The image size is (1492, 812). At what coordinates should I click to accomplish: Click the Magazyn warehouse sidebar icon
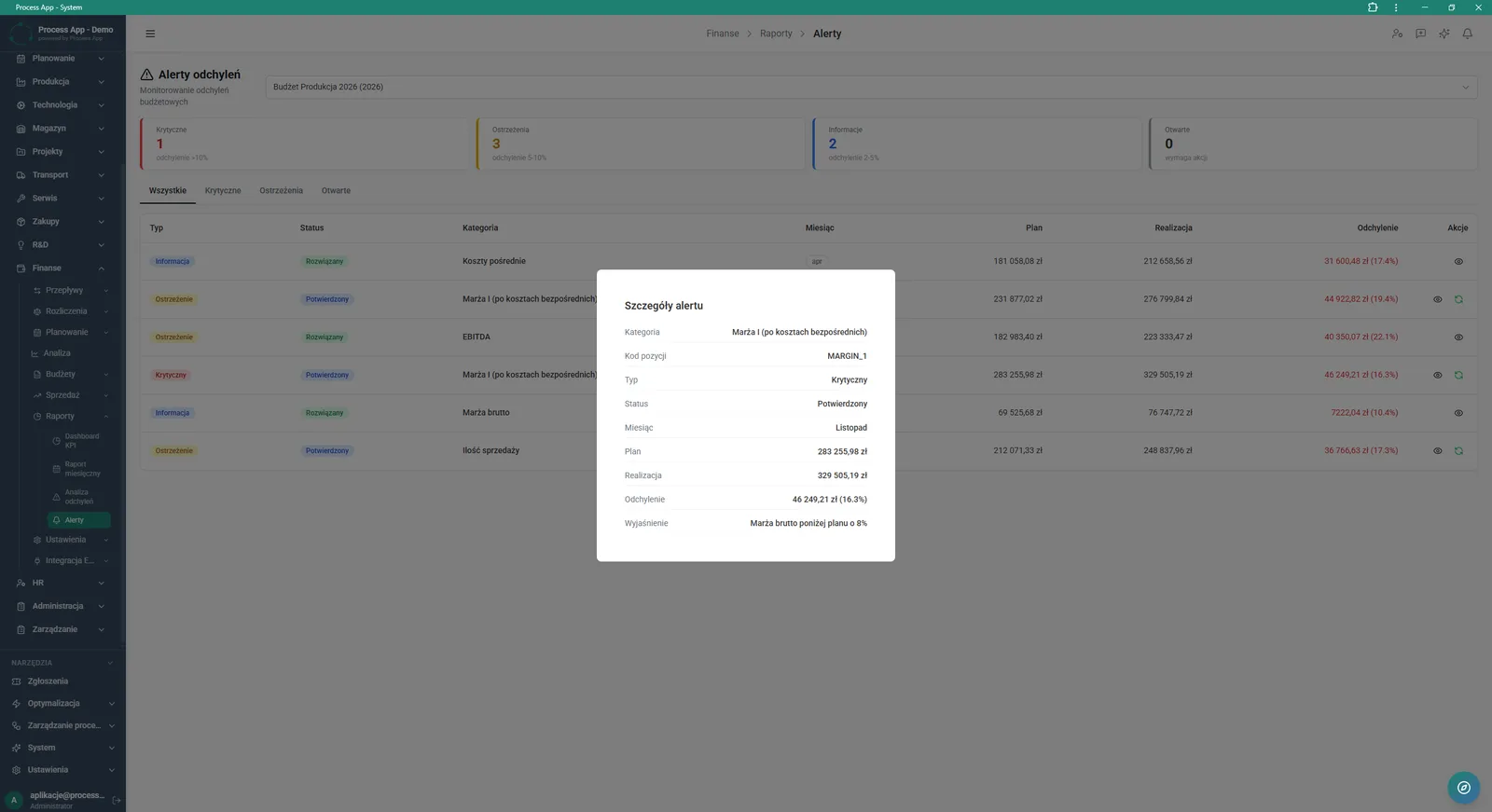[x=21, y=129]
